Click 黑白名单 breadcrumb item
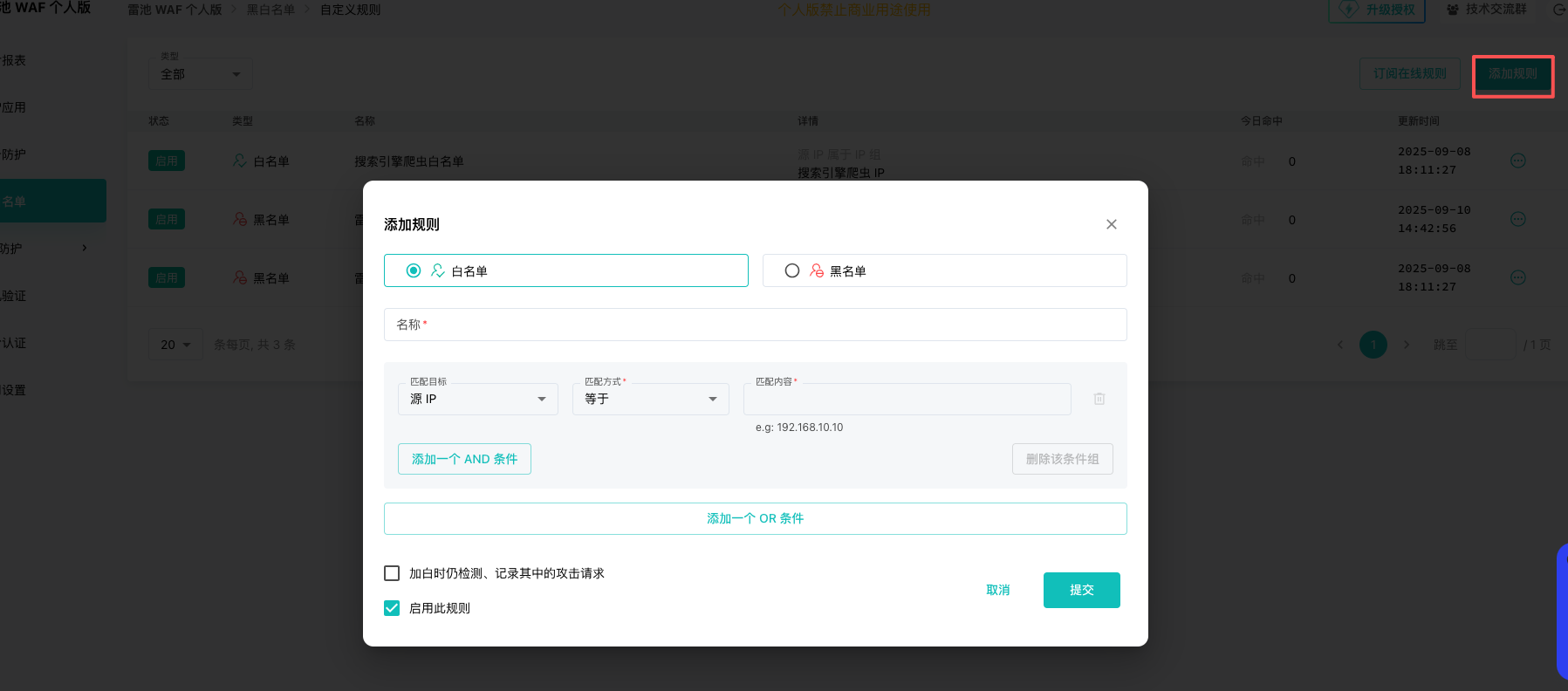 point(270,10)
